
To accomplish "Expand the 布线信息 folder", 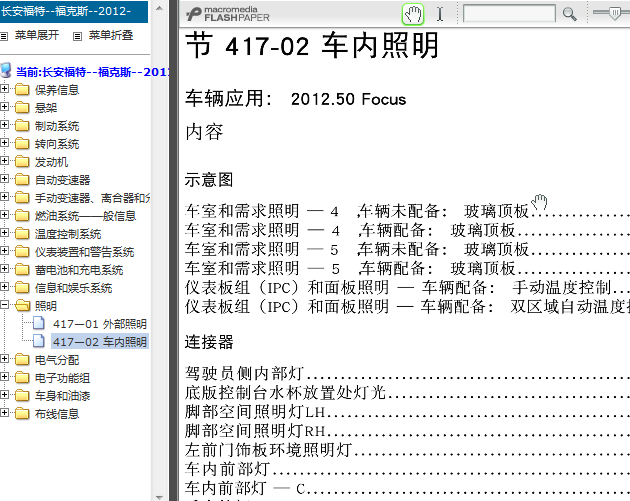I will tap(4, 413).
